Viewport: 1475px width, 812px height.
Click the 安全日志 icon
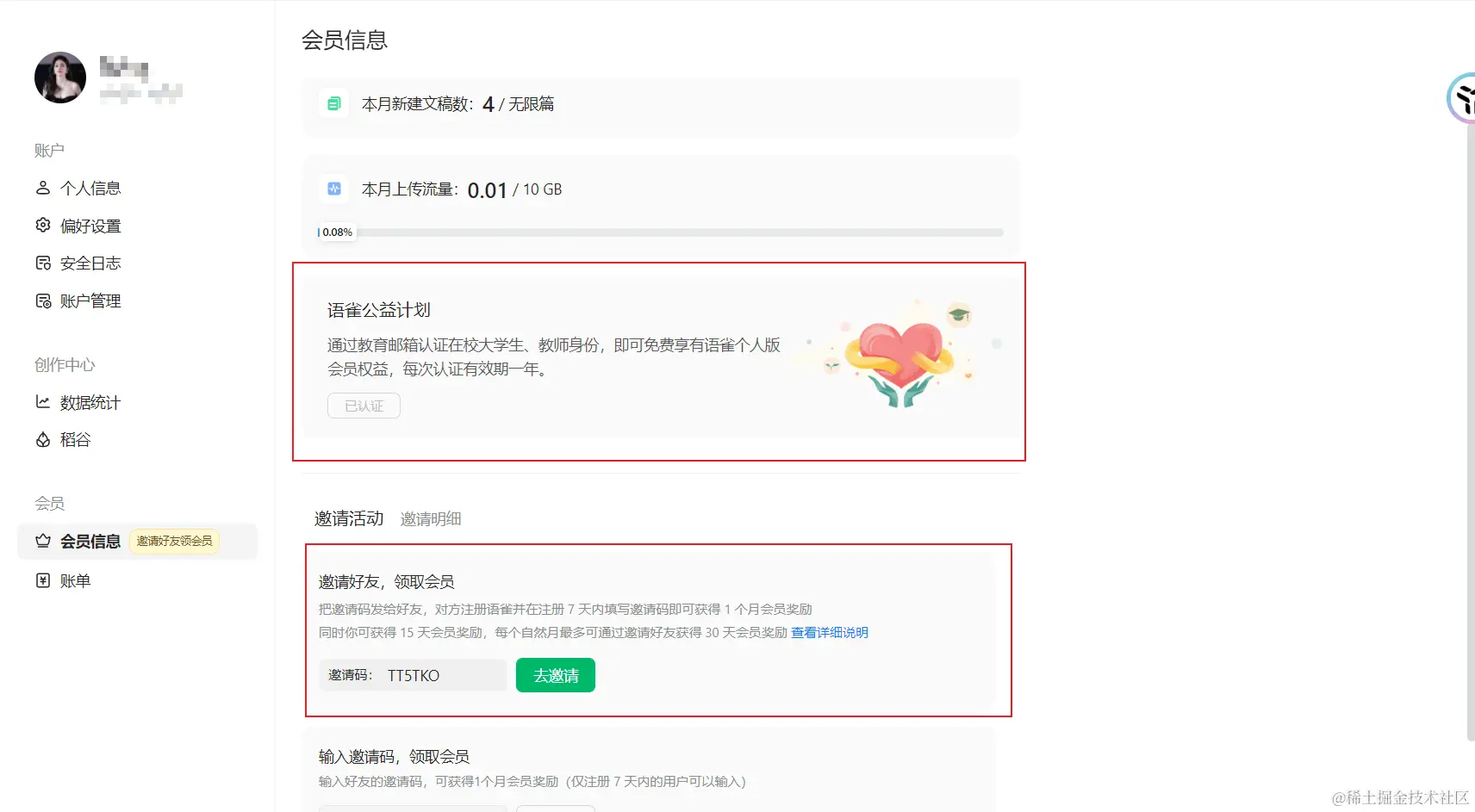43,263
